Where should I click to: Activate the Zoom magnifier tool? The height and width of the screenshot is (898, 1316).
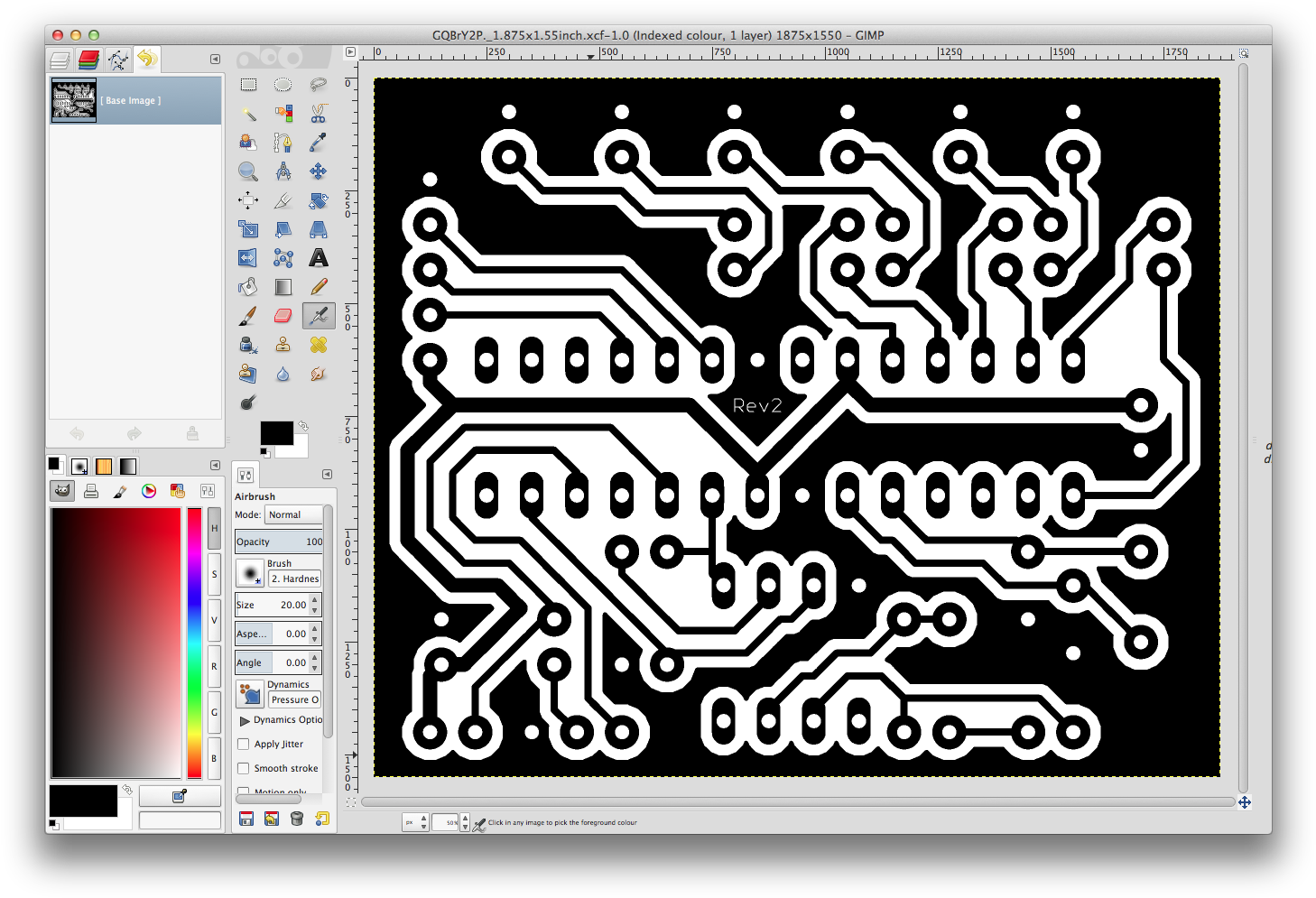click(248, 171)
